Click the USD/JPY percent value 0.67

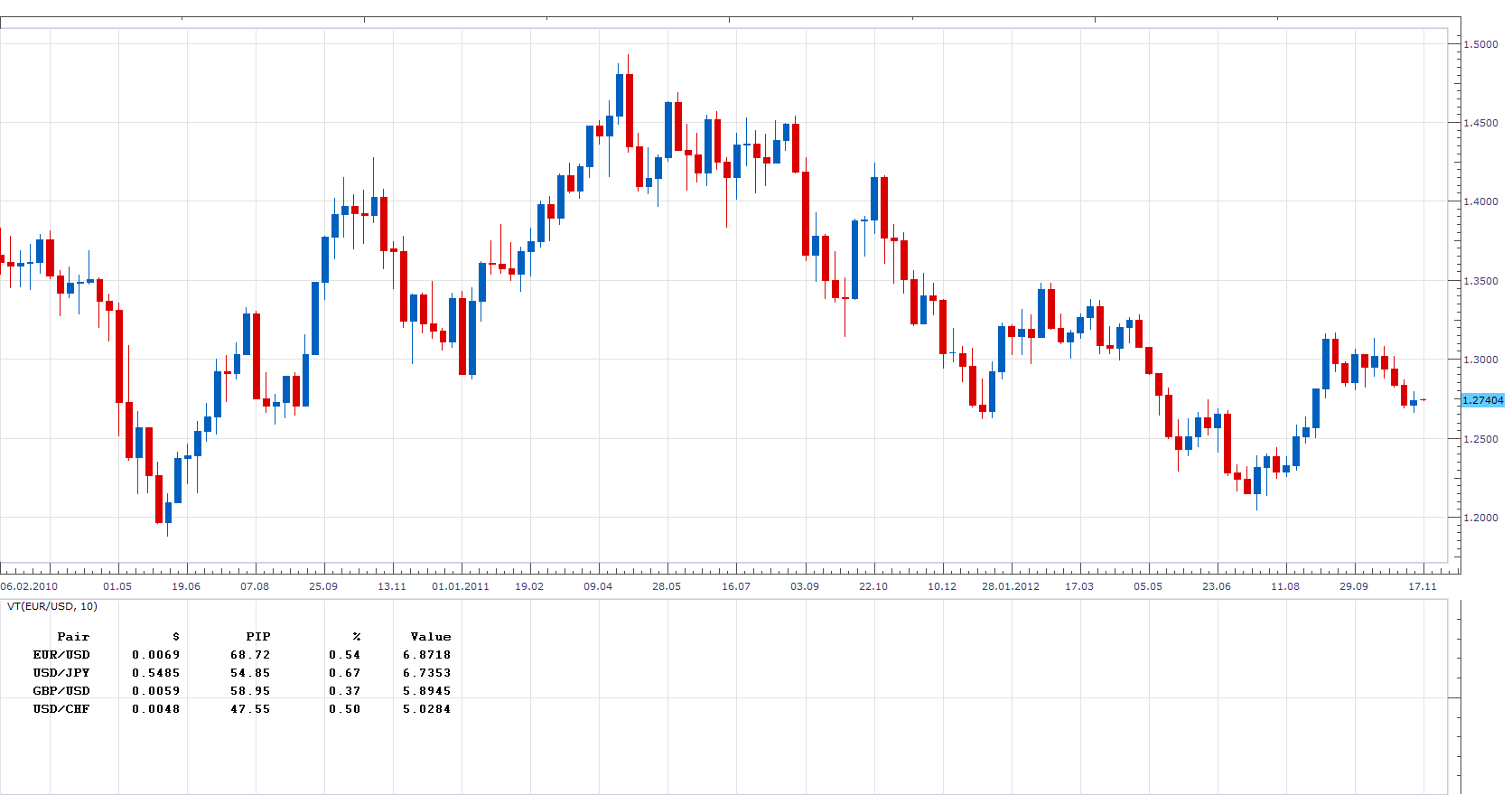345,673
